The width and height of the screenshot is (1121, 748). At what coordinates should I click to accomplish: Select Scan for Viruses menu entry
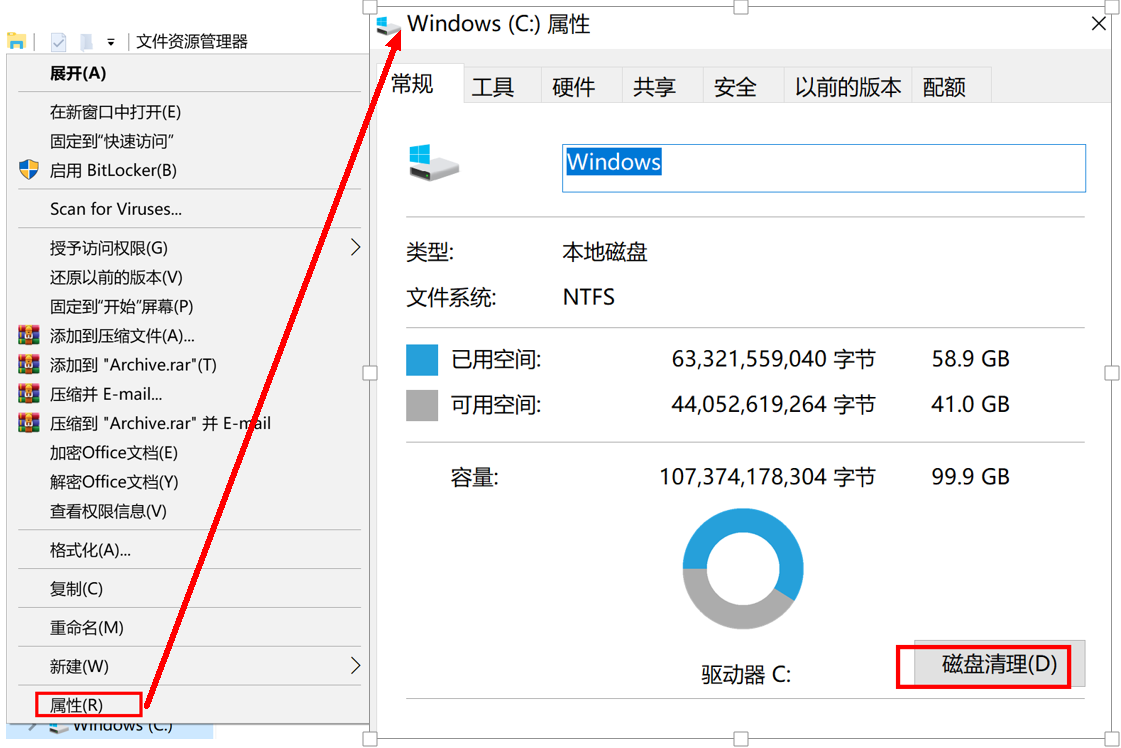click(x=116, y=209)
